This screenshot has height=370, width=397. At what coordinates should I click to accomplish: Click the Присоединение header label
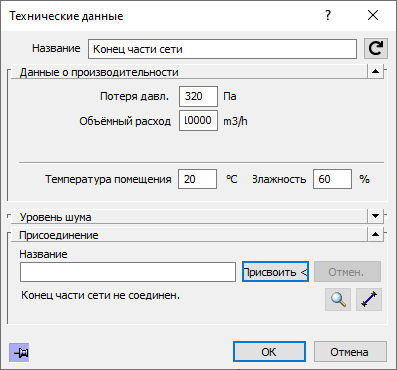click(x=59, y=235)
